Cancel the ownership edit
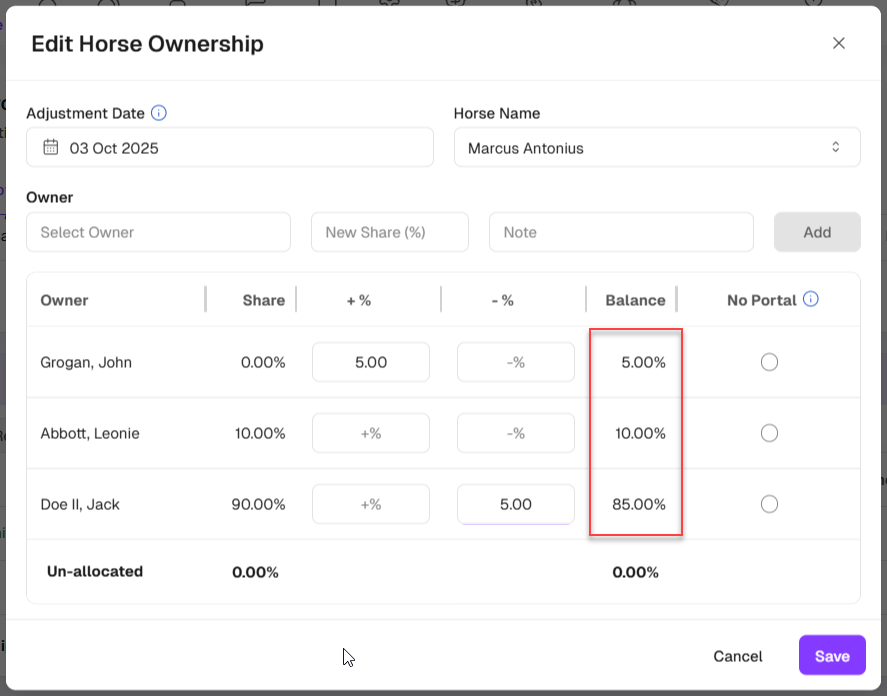This screenshot has width=887, height=696. click(x=738, y=656)
